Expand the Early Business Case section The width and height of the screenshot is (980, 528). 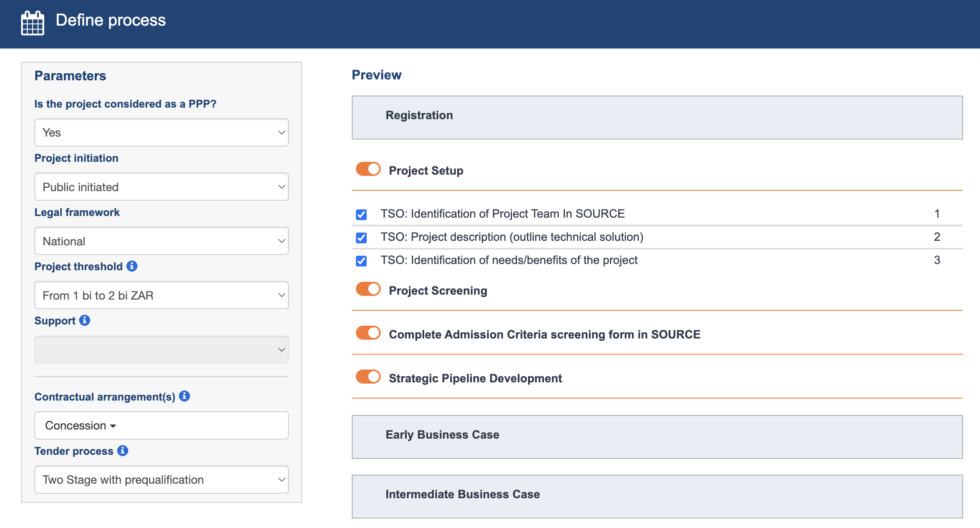pos(656,436)
